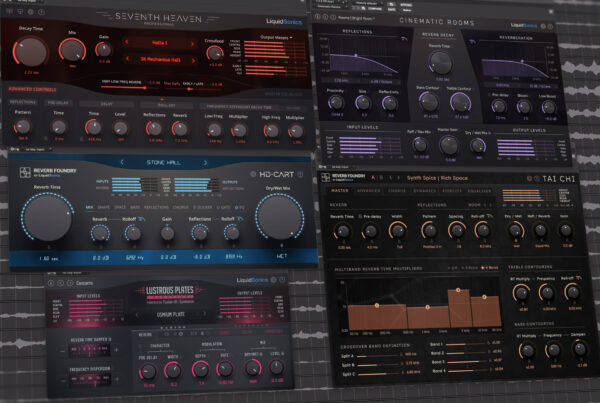The width and height of the screenshot is (600, 403).
Task: Toggle the Pre-delay sync checkbox in Tai Chi
Action: click(360, 217)
